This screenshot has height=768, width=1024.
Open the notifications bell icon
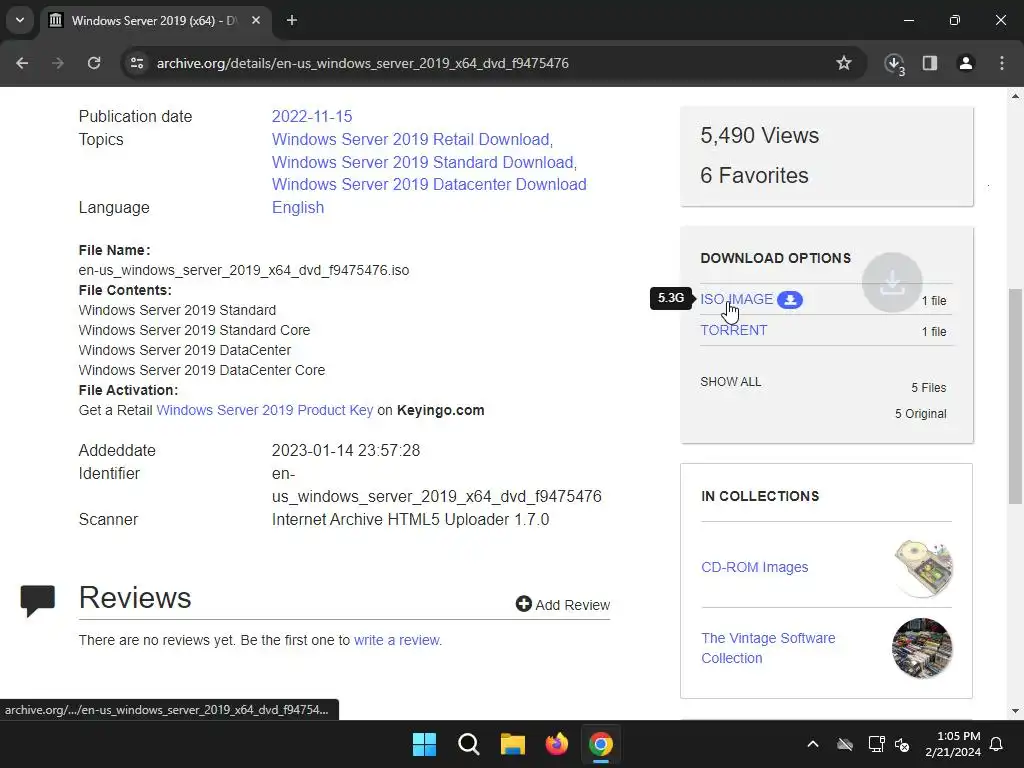997,744
